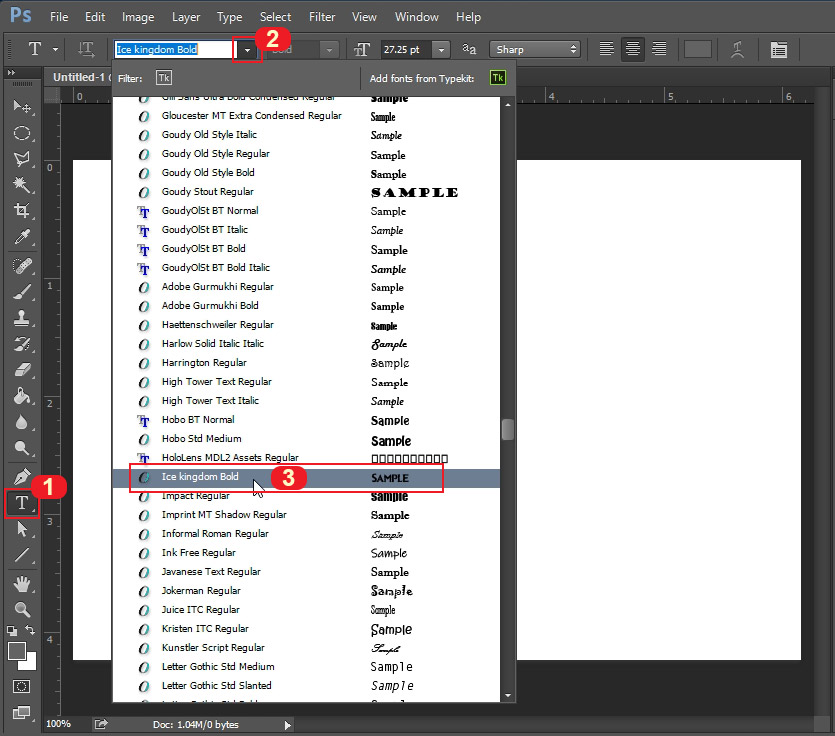Open the Filter menu

(x=322, y=17)
